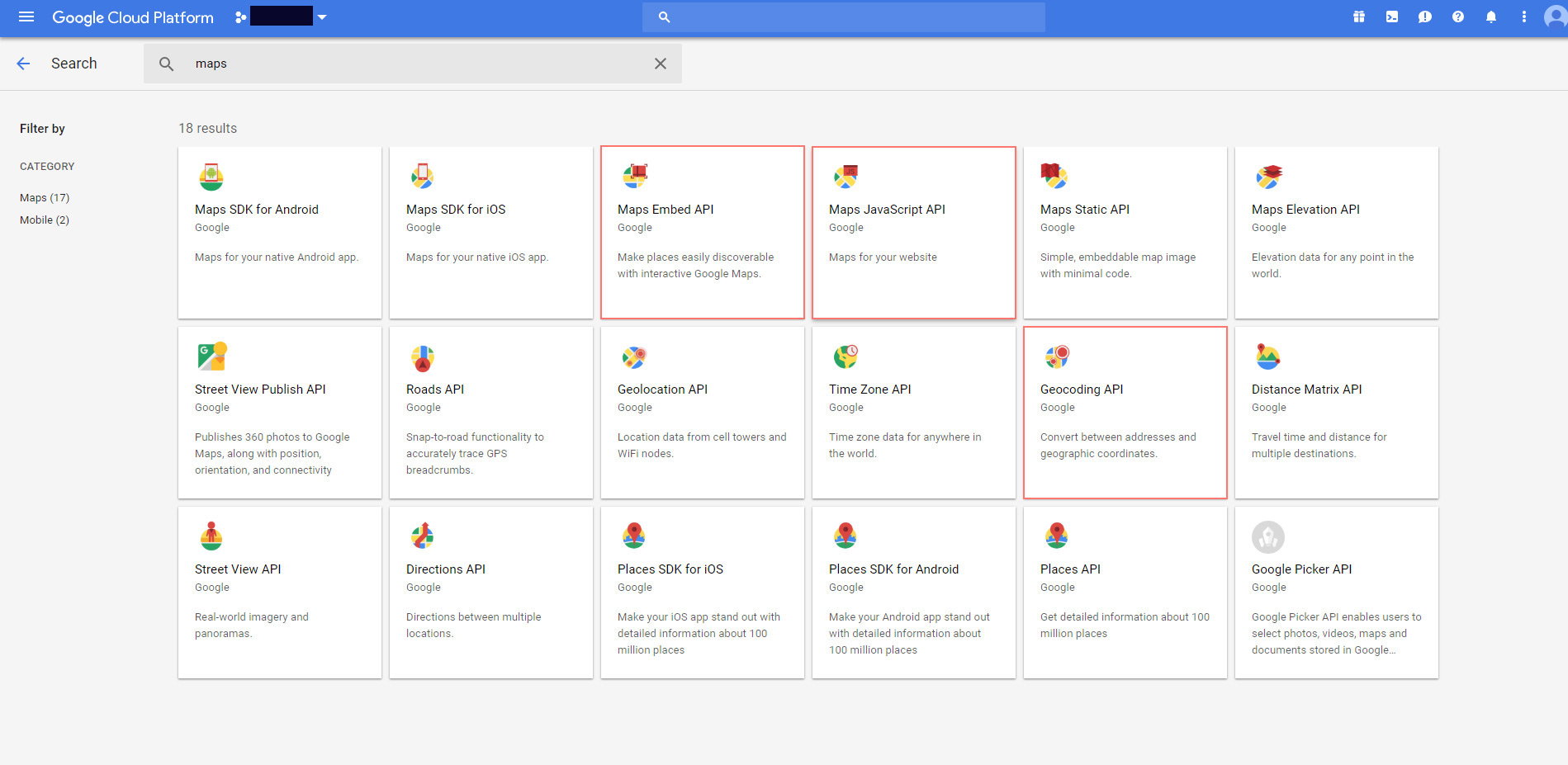Click the Time Zone API icon

[846, 357]
